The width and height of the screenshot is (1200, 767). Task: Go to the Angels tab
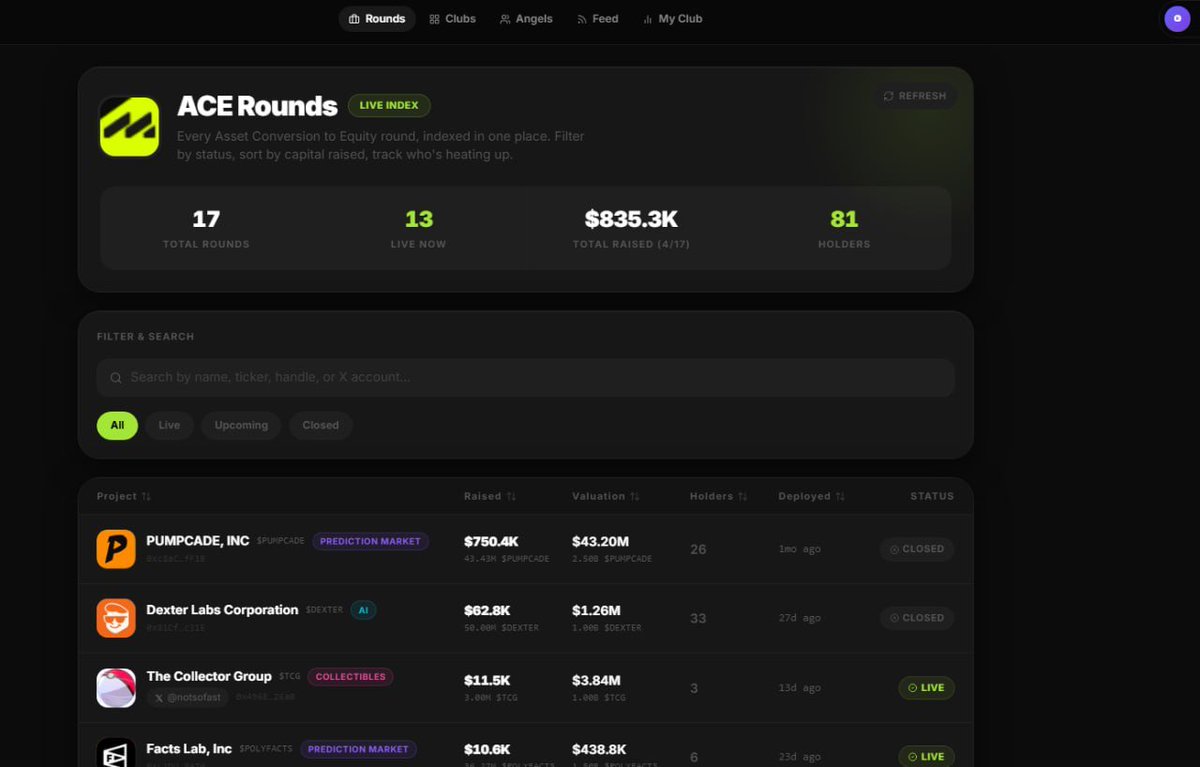click(x=526, y=19)
